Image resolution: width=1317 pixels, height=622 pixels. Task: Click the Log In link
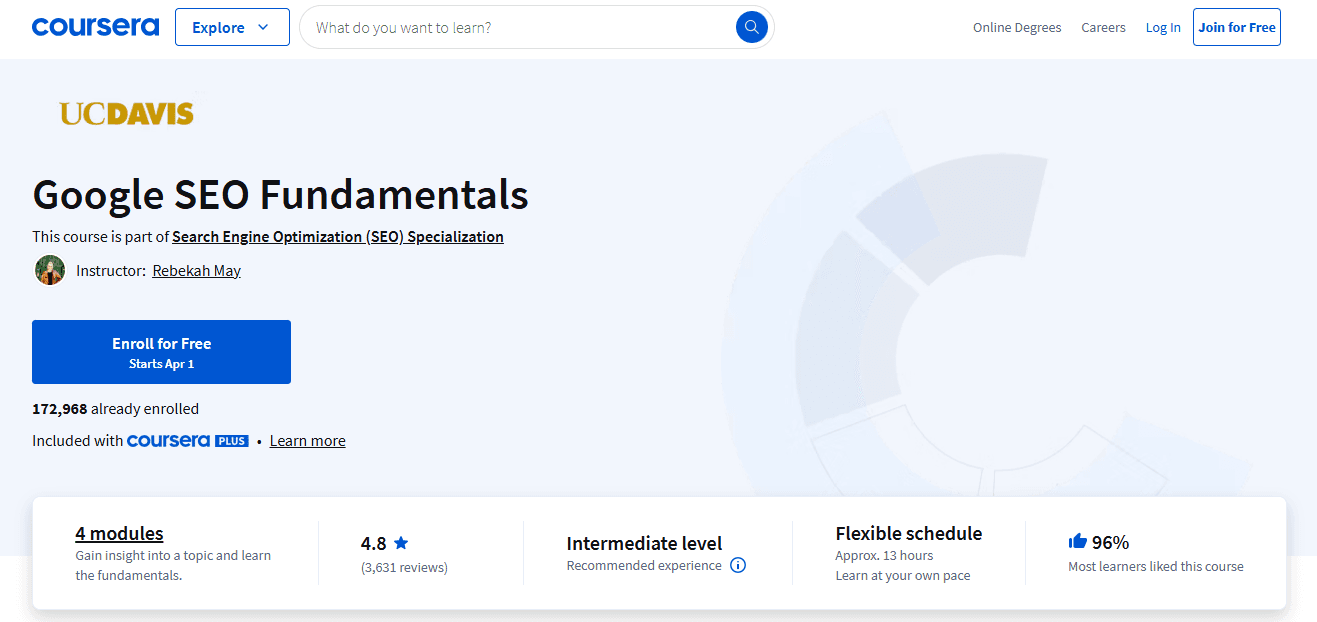click(x=1163, y=28)
